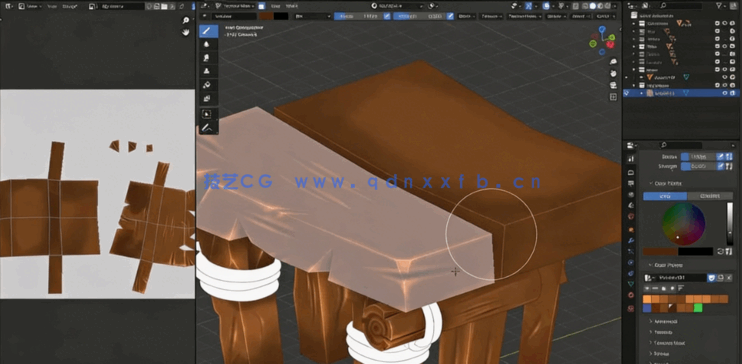Image resolution: width=742 pixels, height=364 pixels.
Task: Open the Texture properties tab
Action: tap(630, 308)
